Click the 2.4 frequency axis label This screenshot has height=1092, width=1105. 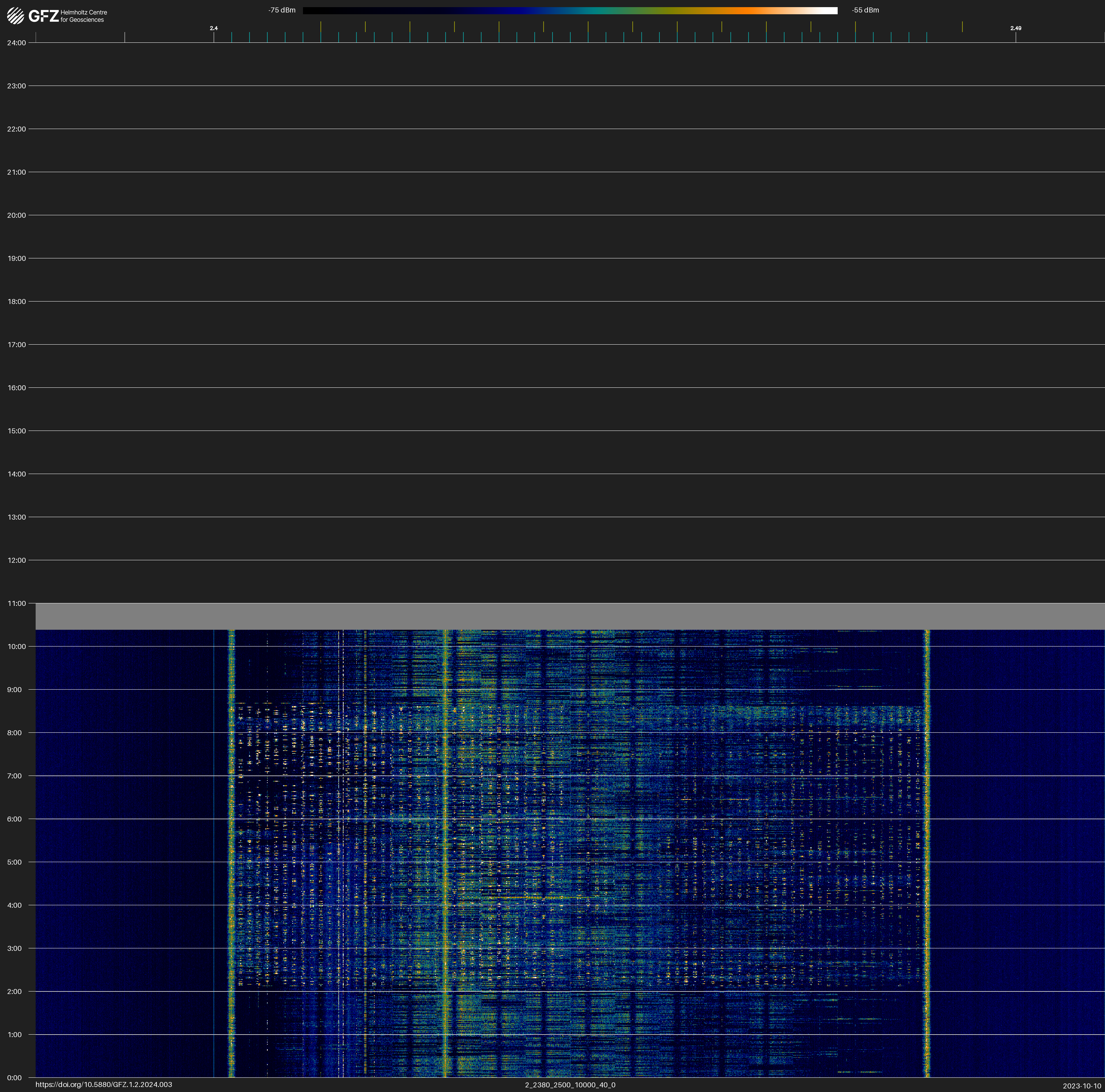(213, 28)
